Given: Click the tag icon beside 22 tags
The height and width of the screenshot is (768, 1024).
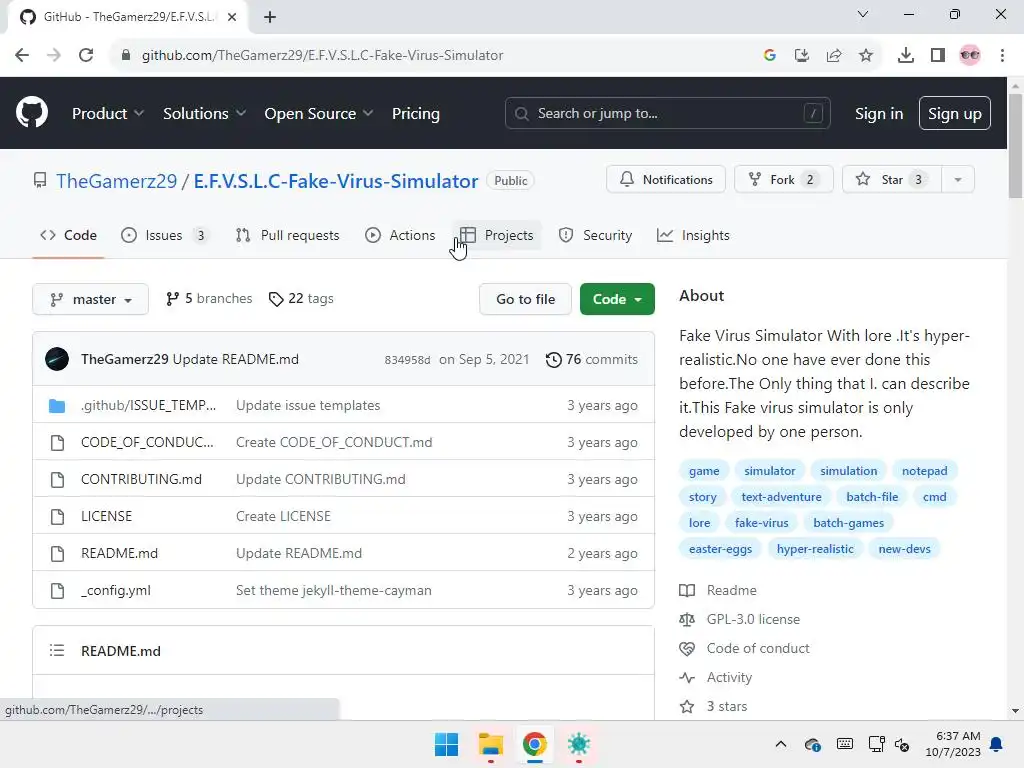Looking at the screenshot, I should 276,298.
